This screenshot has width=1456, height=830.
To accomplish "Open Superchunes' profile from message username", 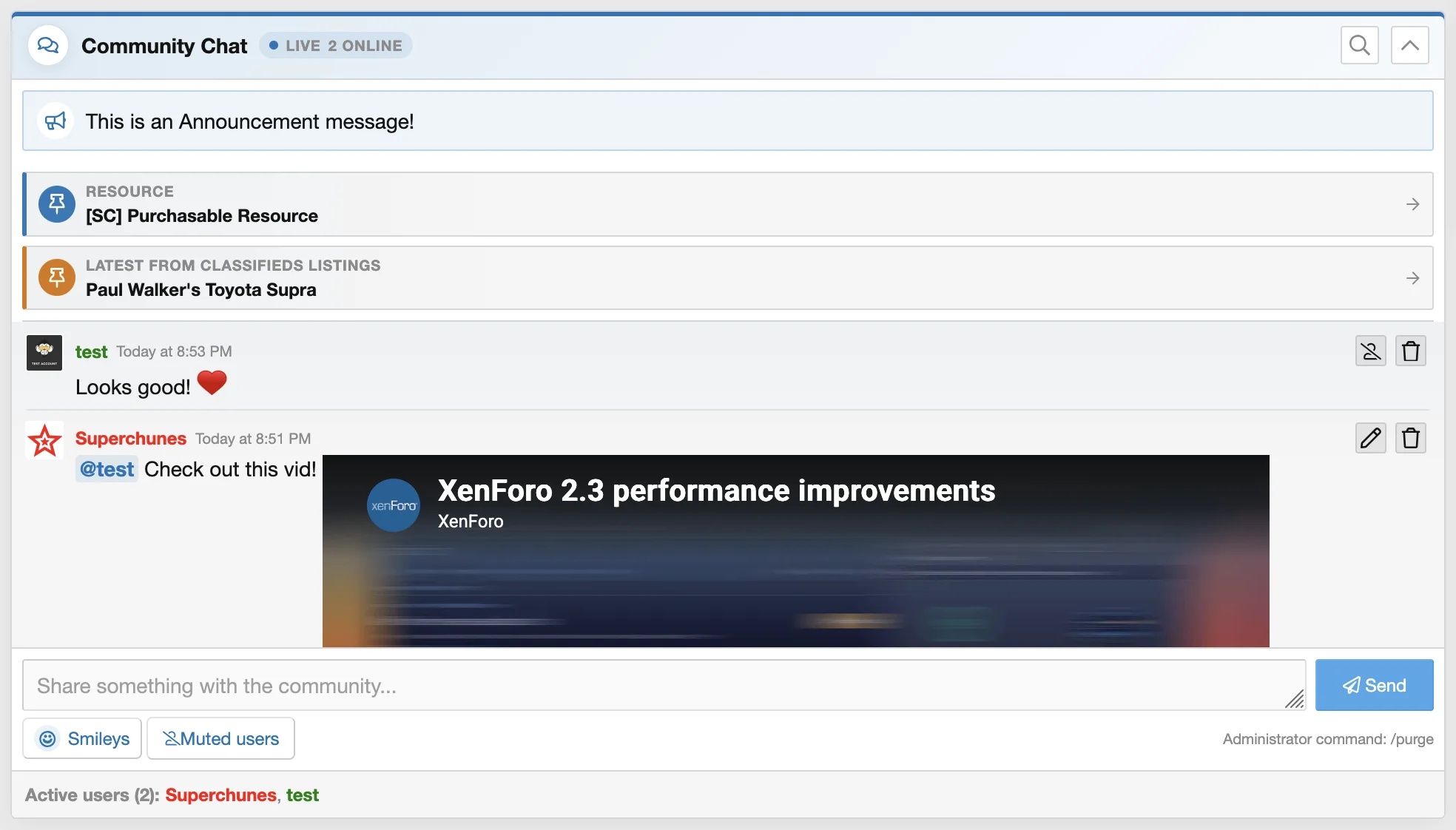I will click(131, 439).
